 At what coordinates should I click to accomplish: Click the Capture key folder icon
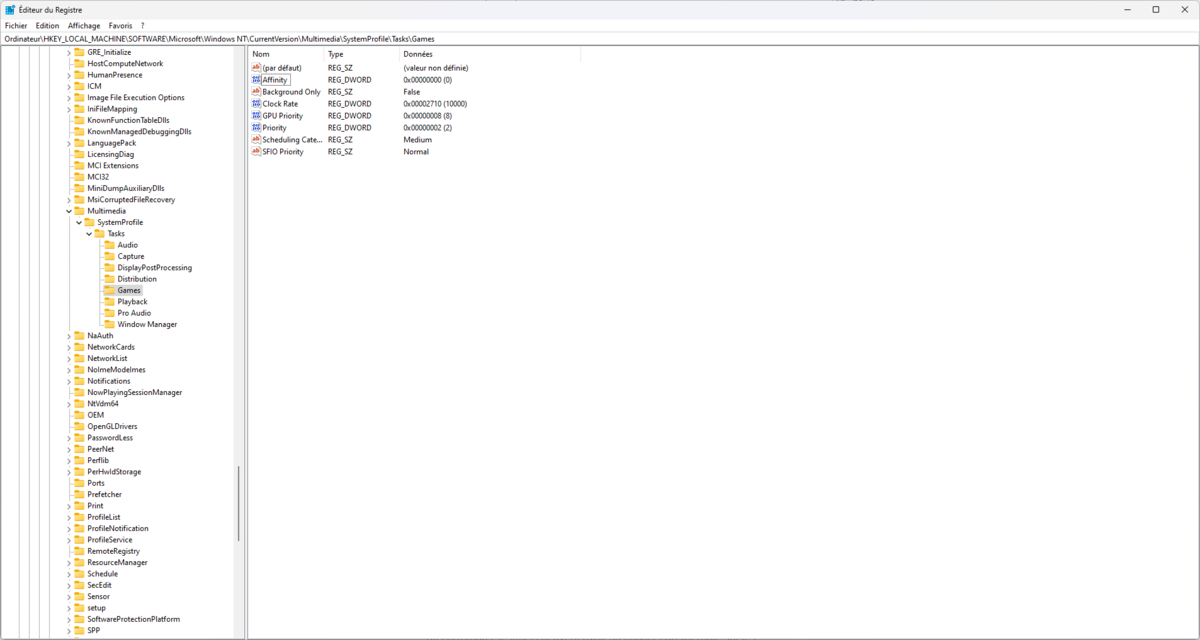(109, 256)
